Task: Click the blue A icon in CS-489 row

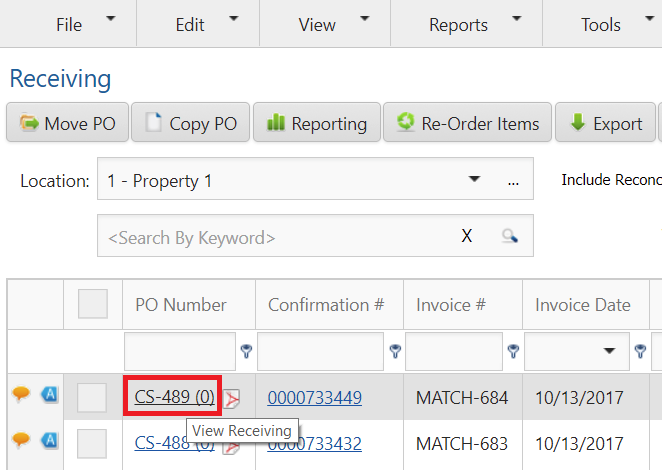Action: coord(49,396)
